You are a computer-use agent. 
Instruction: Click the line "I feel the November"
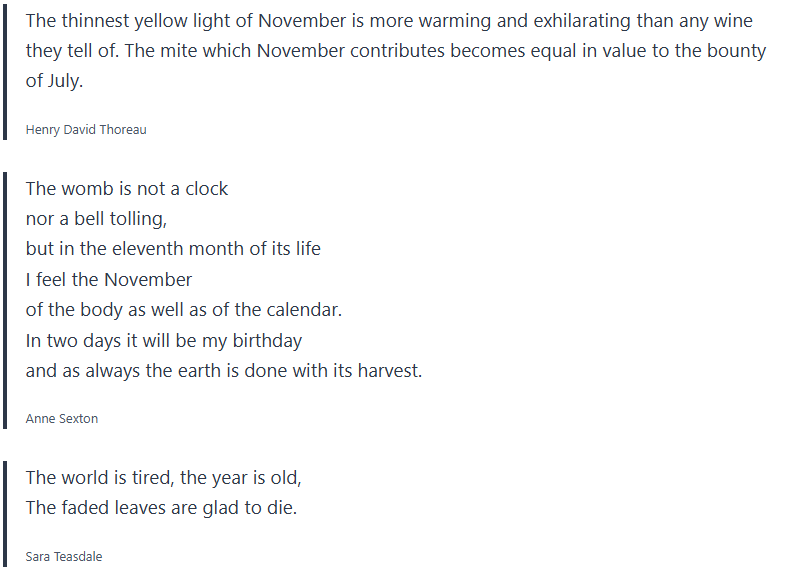point(109,279)
